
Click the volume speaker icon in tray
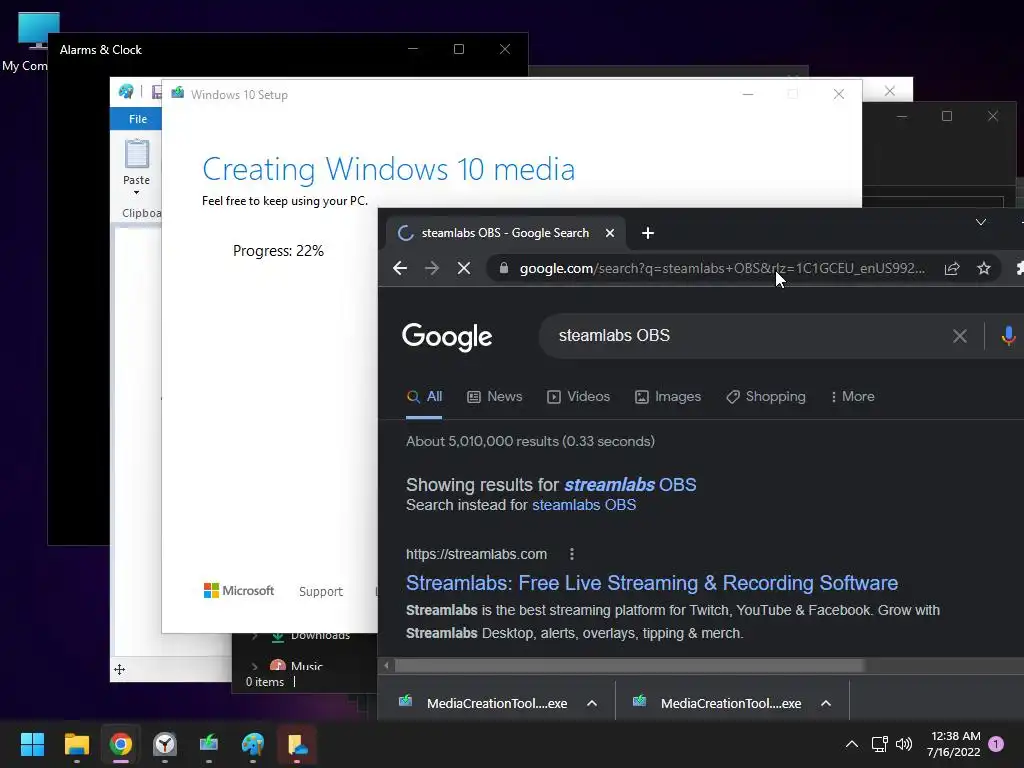coord(904,744)
